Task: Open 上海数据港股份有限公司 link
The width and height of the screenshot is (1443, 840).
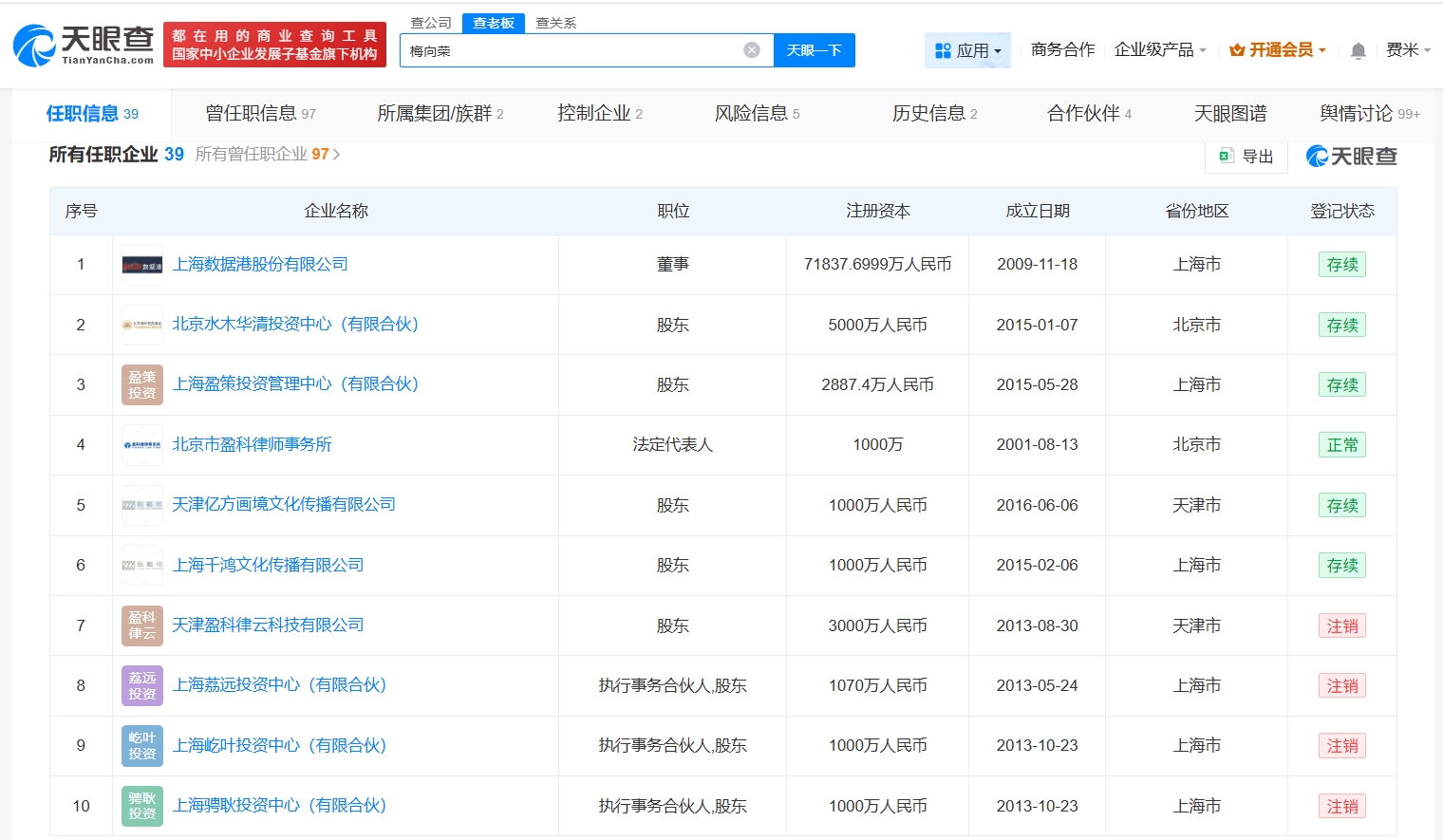Action: click(260, 264)
